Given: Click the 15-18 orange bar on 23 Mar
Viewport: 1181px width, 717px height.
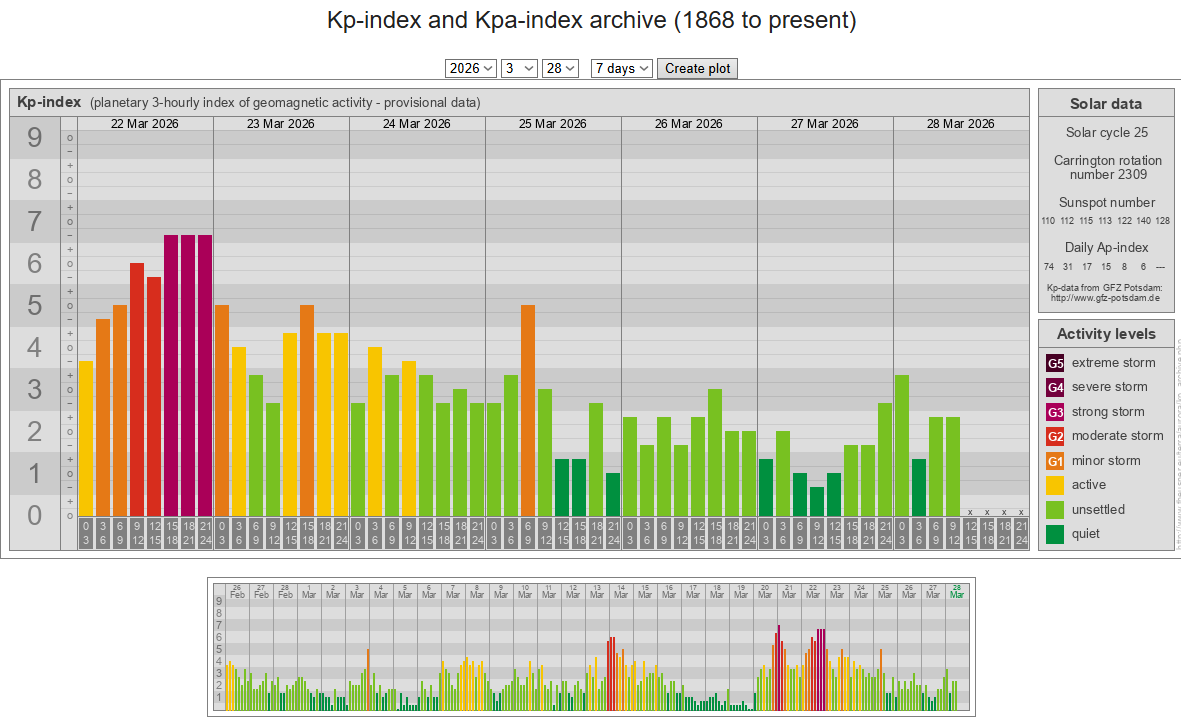Looking at the screenshot, I should (x=307, y=410).
